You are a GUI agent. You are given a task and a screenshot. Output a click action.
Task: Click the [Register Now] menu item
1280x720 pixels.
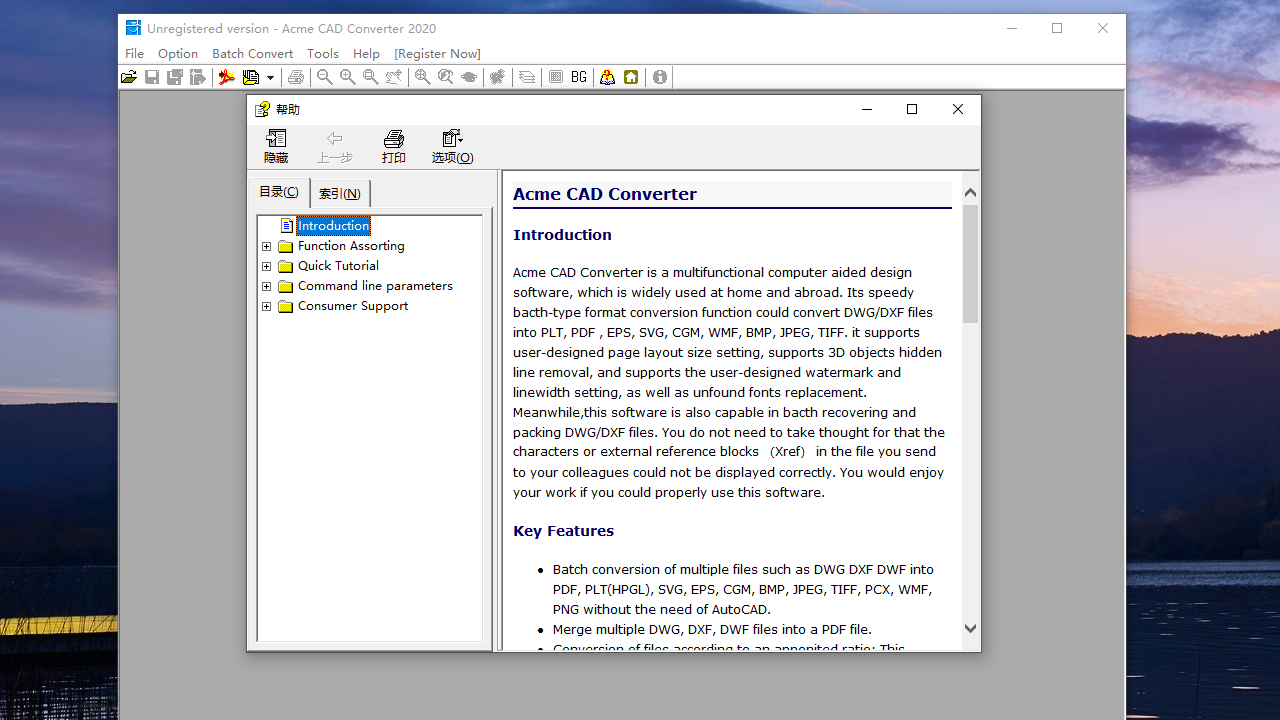(437, 53)
